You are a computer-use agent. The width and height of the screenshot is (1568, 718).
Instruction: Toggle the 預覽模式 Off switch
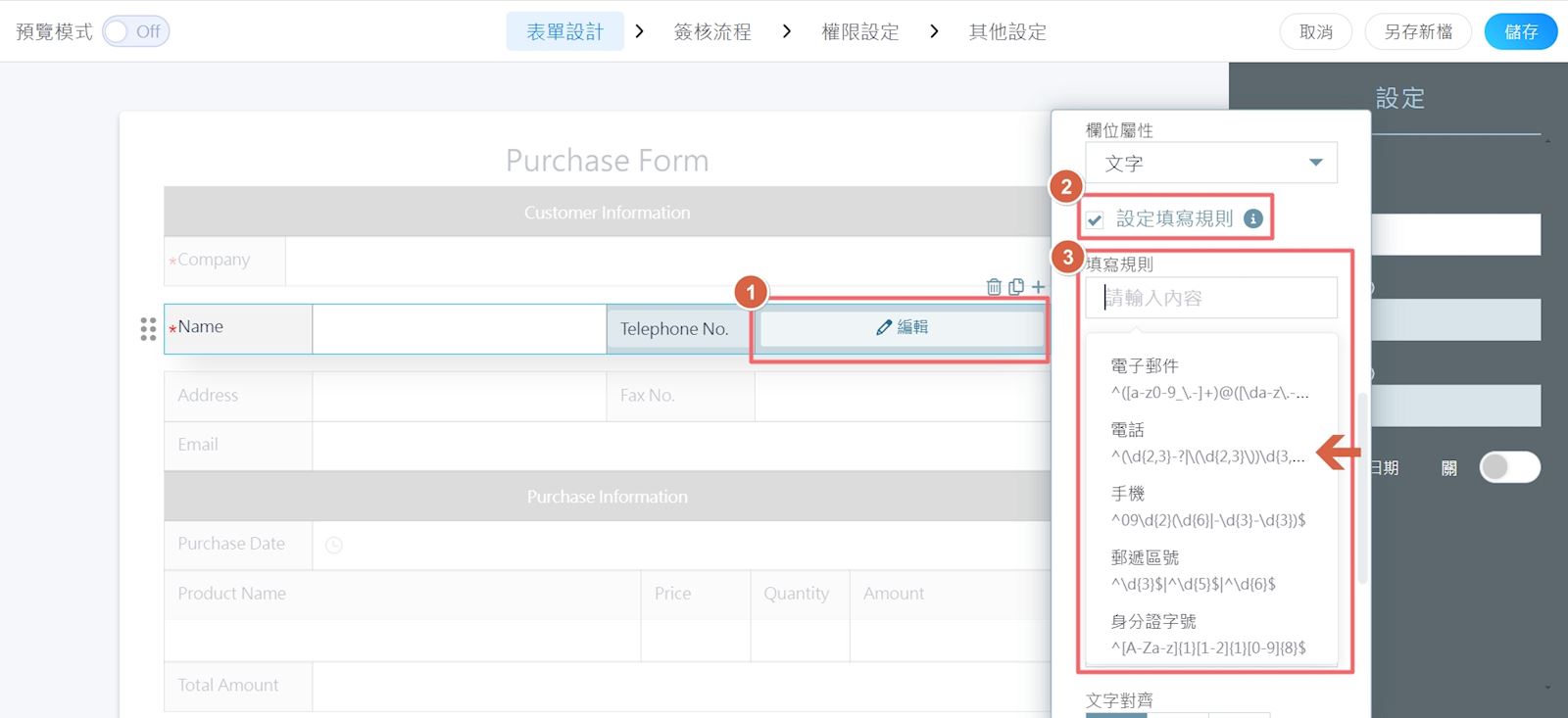[x=136, y=31]
